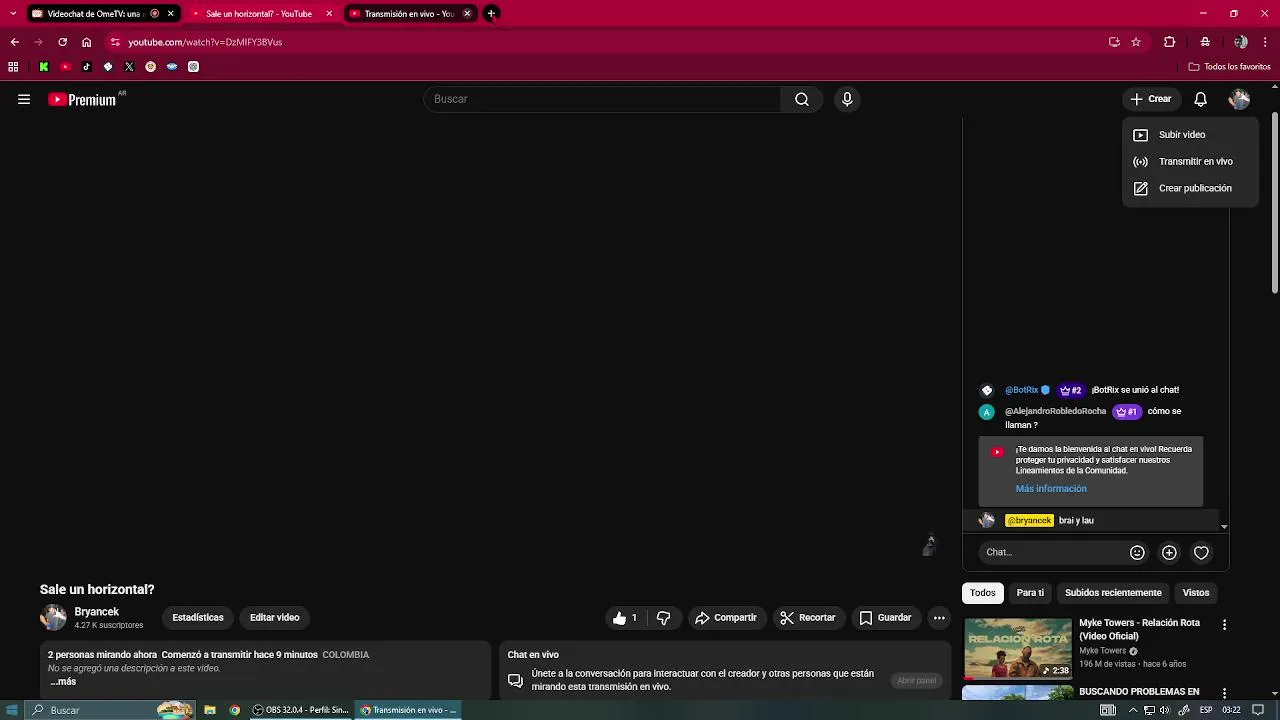Select the Vistos filter chip
The width and height of the screenshot is (1280, 720).
click(1196, 593)
